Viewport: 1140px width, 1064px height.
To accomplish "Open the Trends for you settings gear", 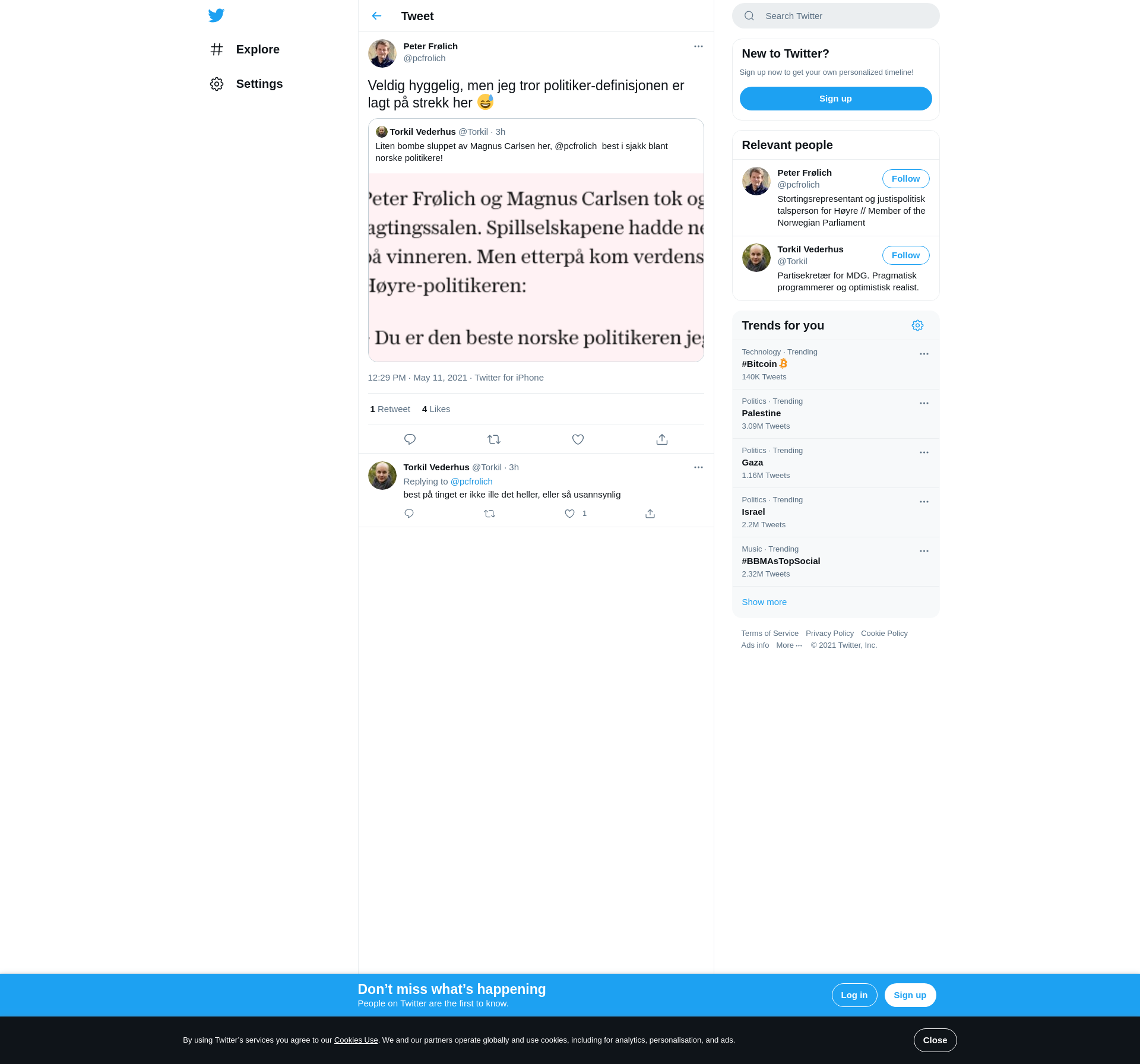I will [917, 325].
